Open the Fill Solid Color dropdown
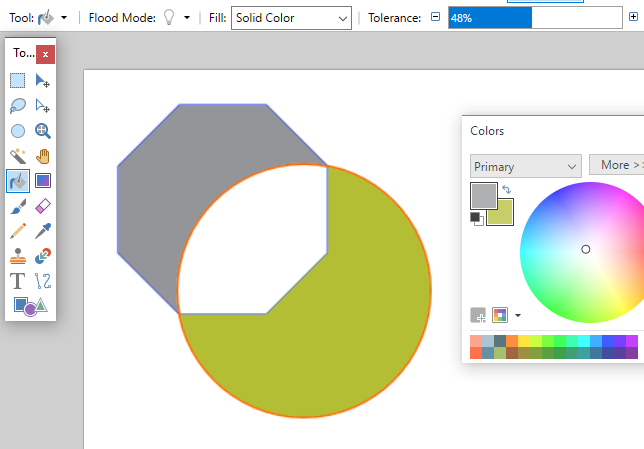 pyautogui.click(x=291, y=18)
